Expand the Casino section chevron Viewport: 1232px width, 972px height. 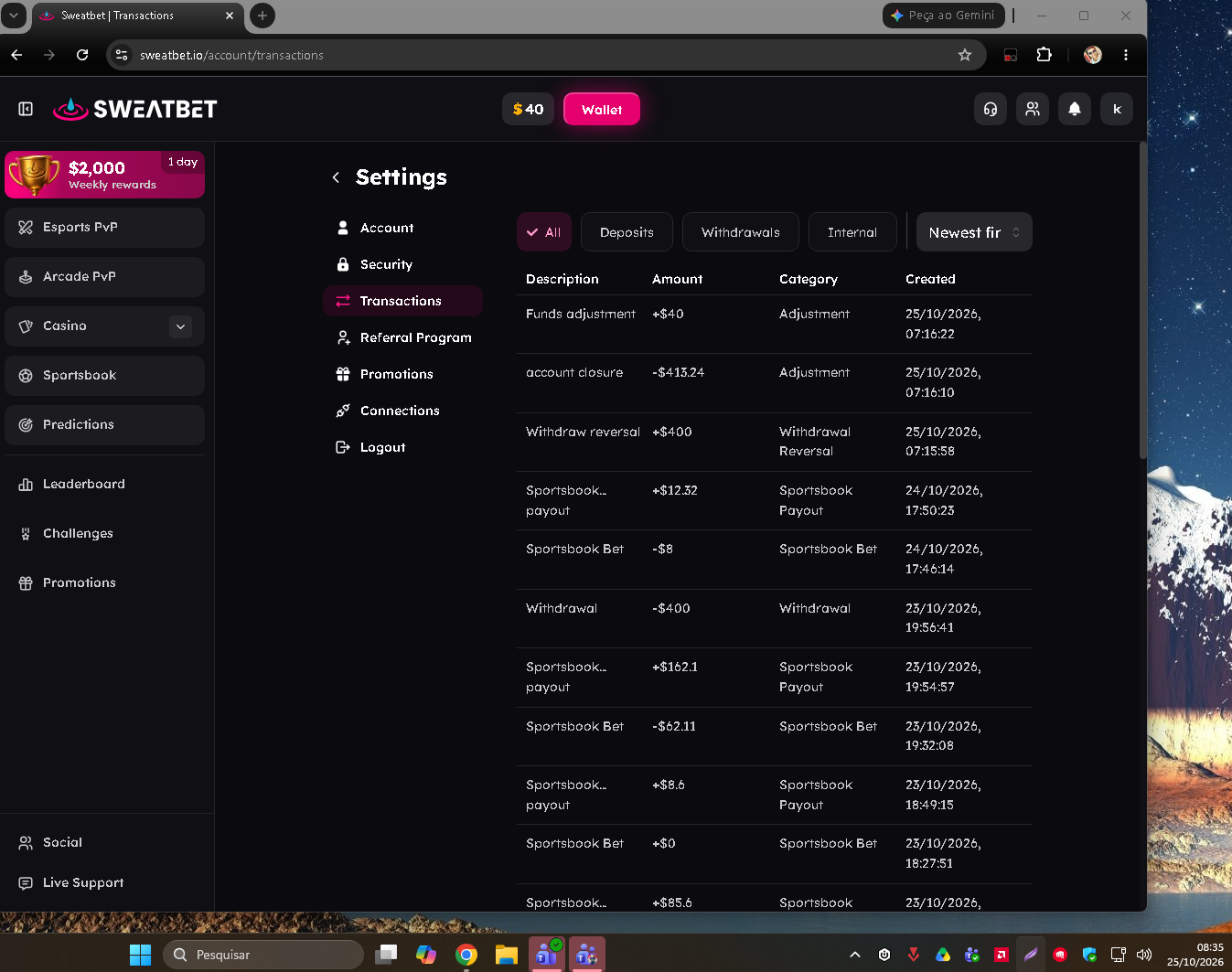click(180, 326)
